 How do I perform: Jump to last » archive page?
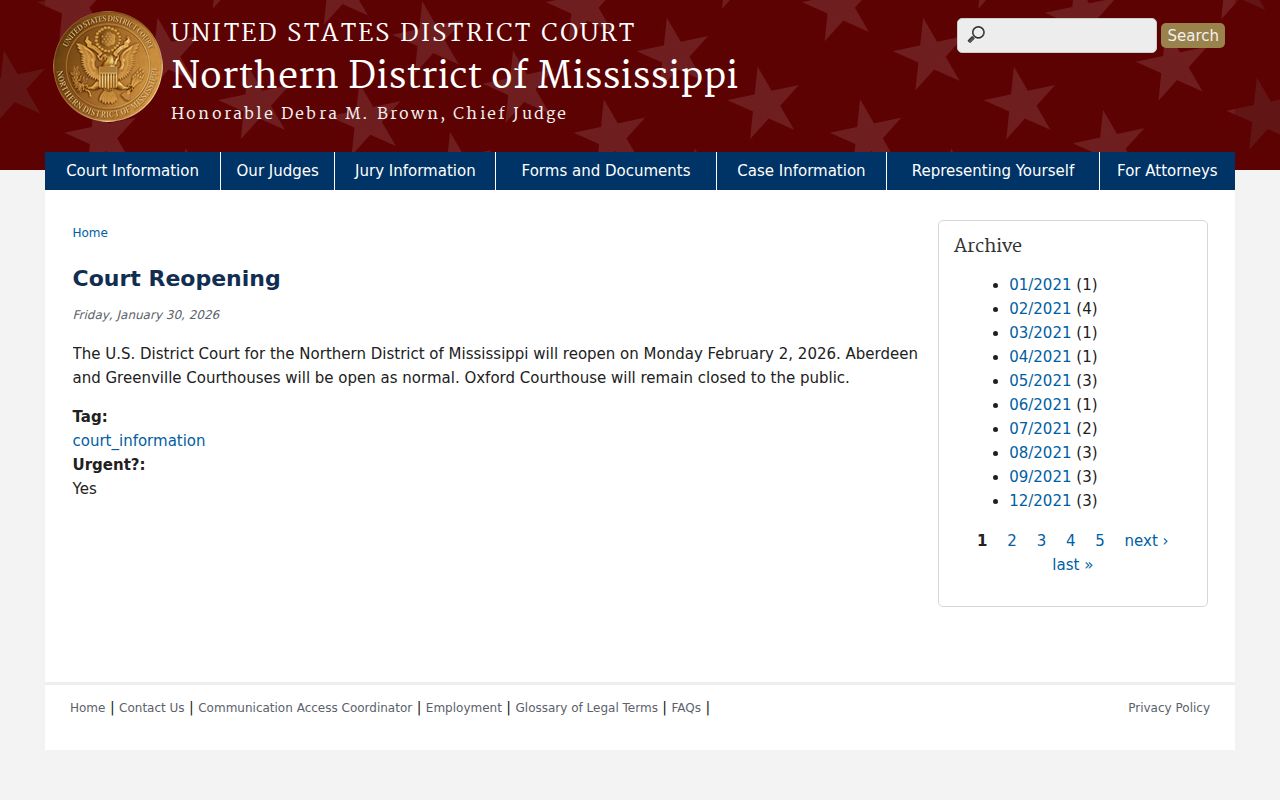1072,565
